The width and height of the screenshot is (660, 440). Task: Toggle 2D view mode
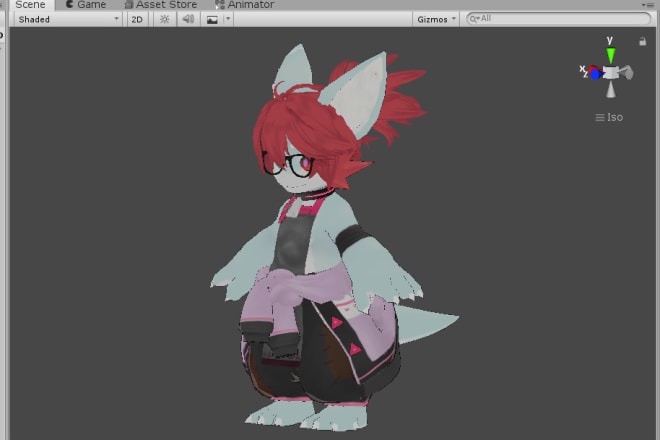pyautogui.click(x=137, y=19)
